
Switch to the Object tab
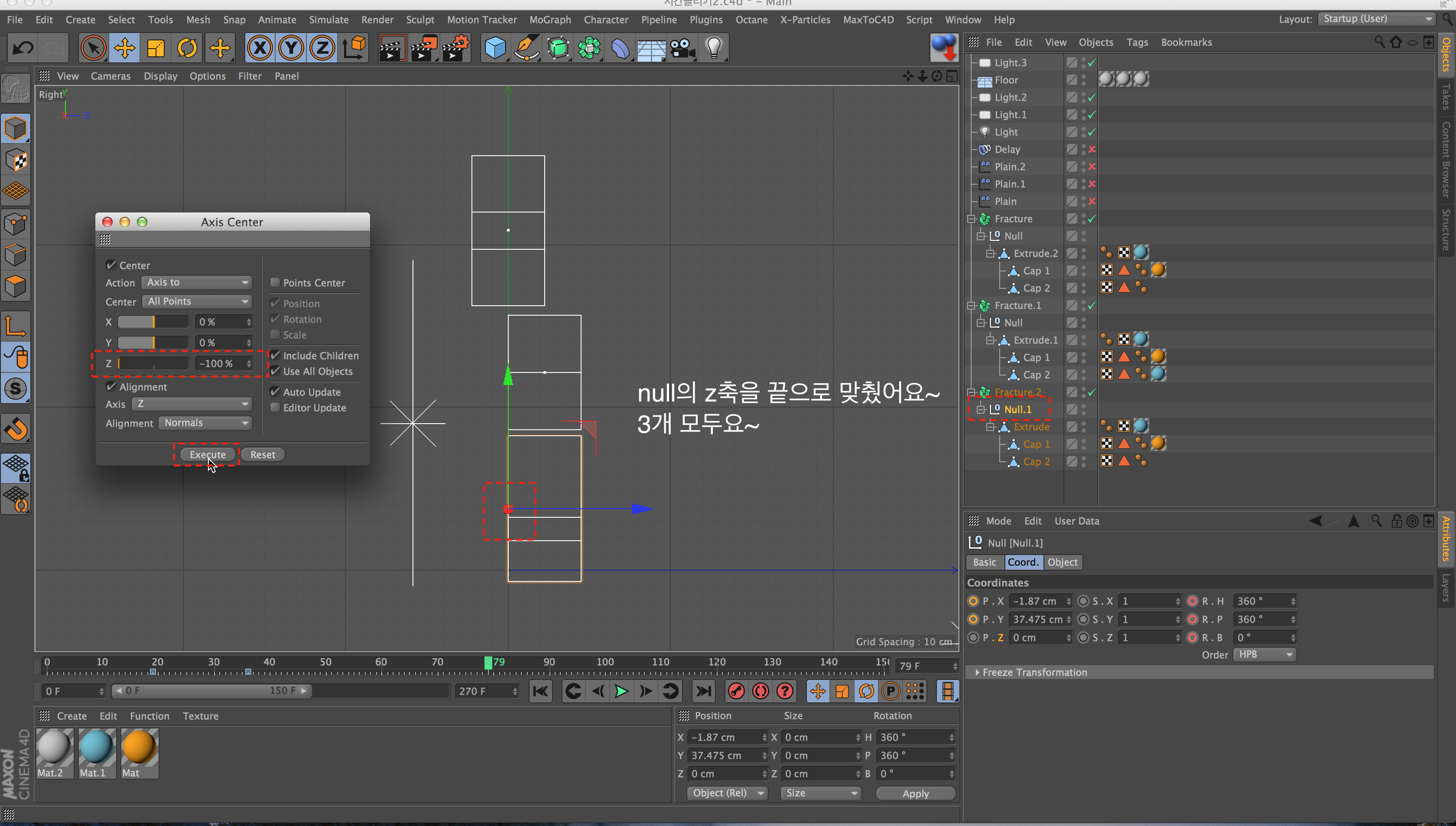click(x=1062, y=562)
